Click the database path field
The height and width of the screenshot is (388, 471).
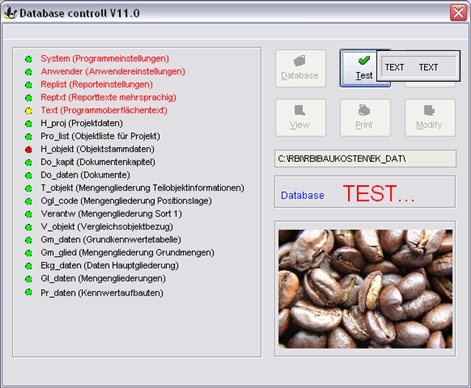tap(365, 159)
